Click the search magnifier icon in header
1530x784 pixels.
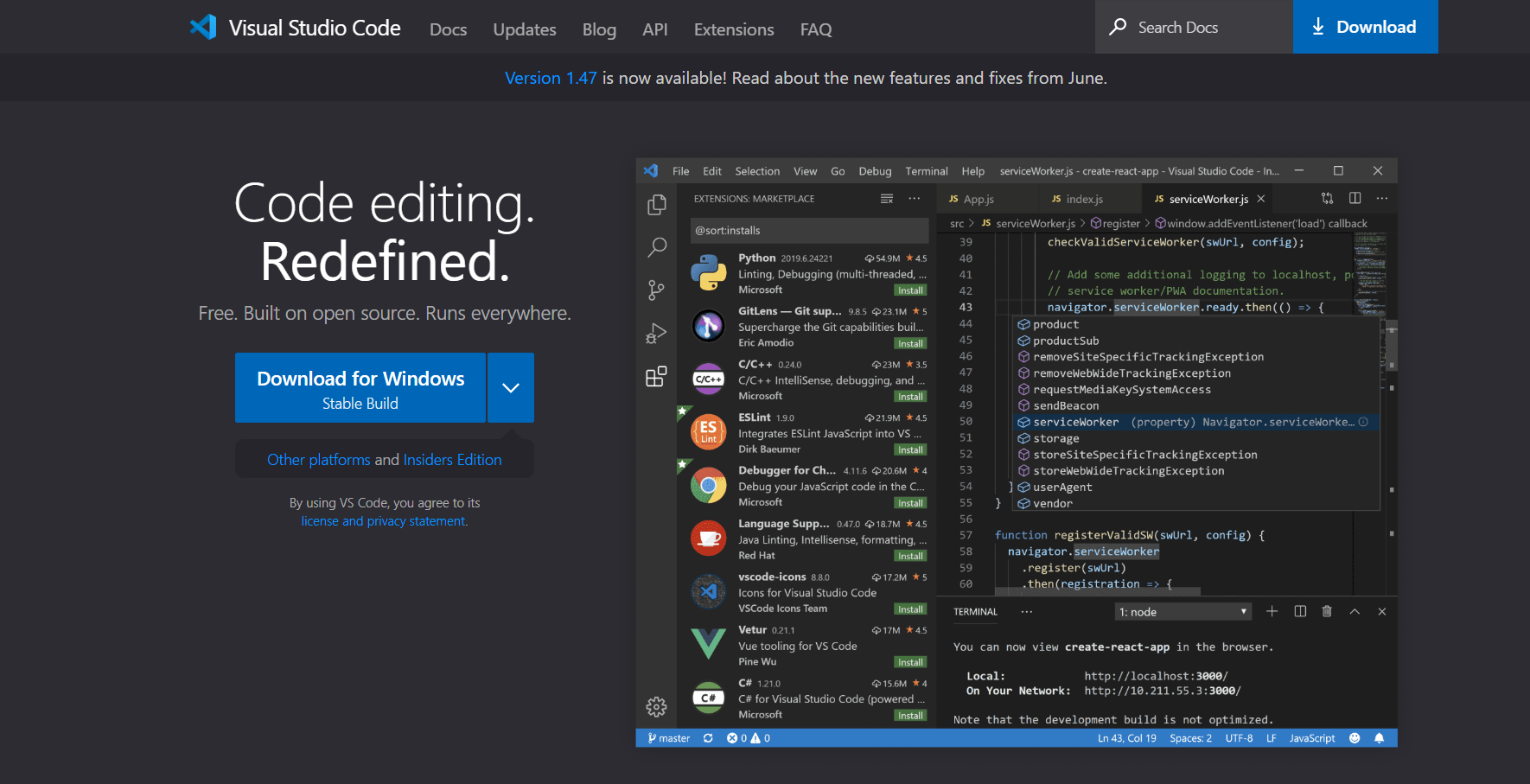[1118, 27]
